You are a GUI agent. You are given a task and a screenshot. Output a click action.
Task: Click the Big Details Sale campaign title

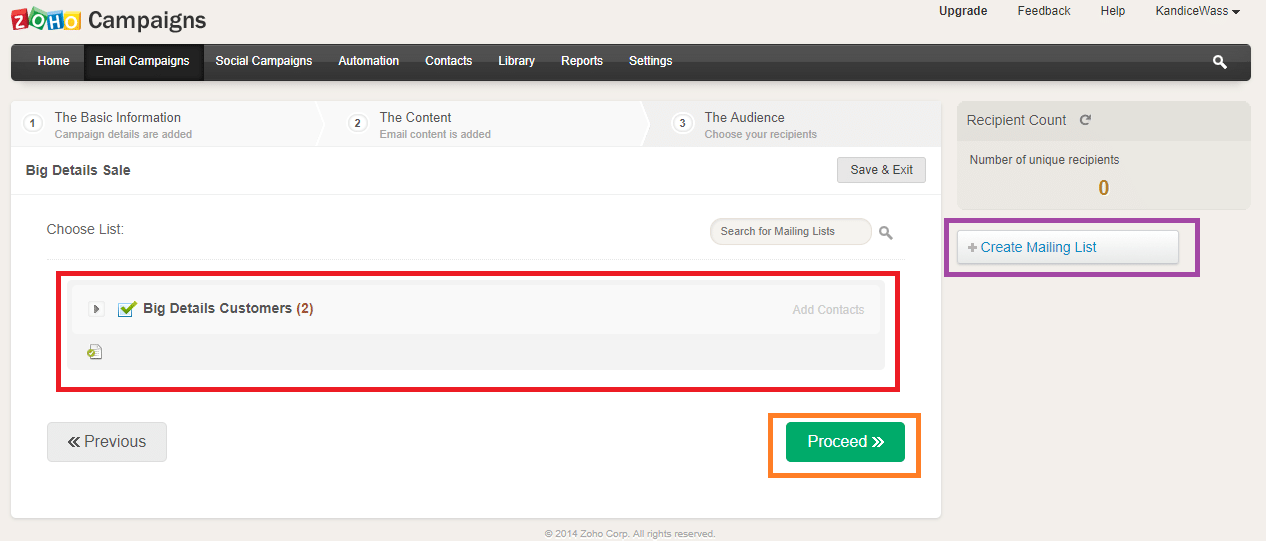coord(78,170)
